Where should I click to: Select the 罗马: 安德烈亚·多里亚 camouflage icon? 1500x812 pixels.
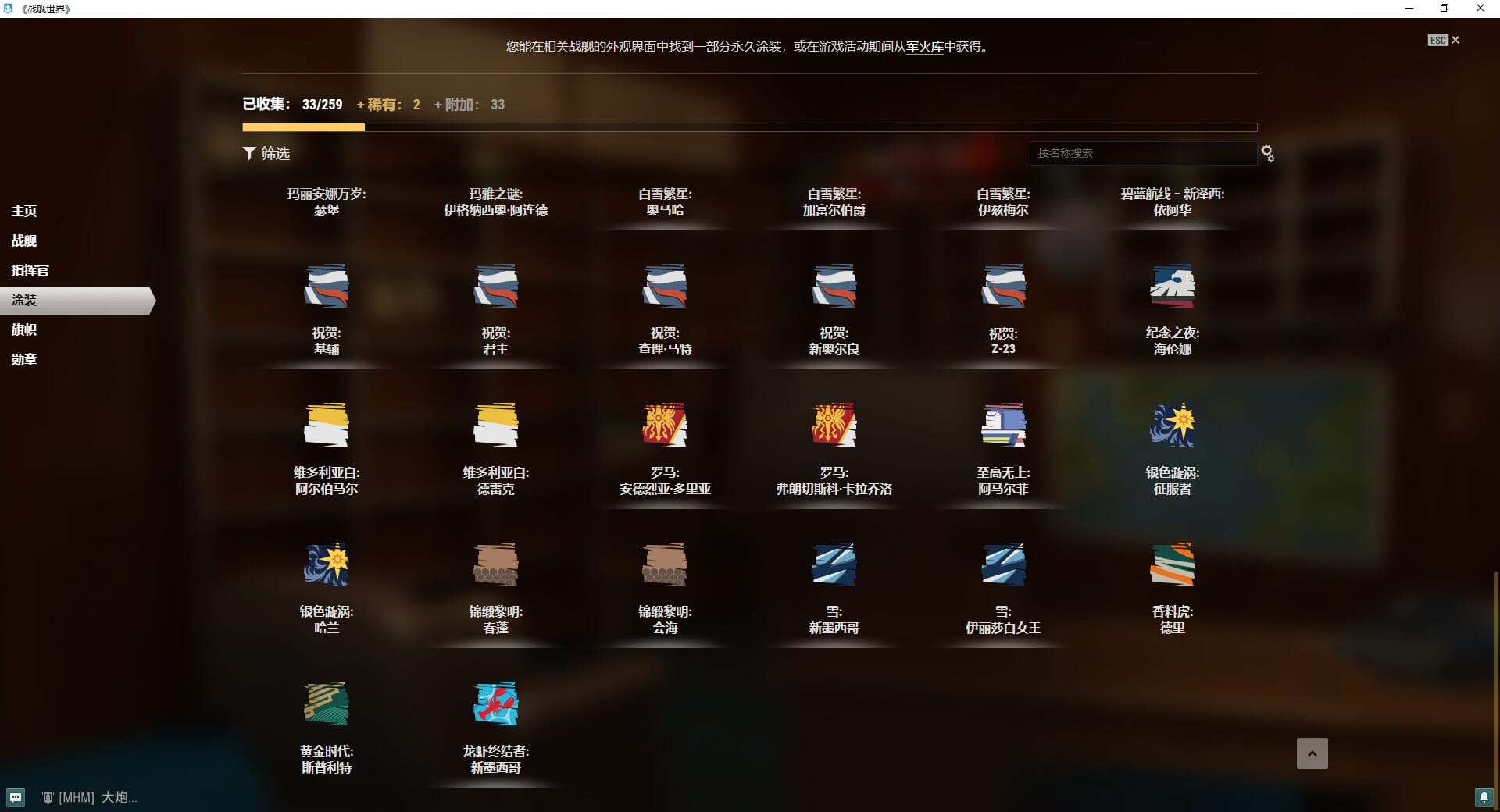(x=664, y=425)
